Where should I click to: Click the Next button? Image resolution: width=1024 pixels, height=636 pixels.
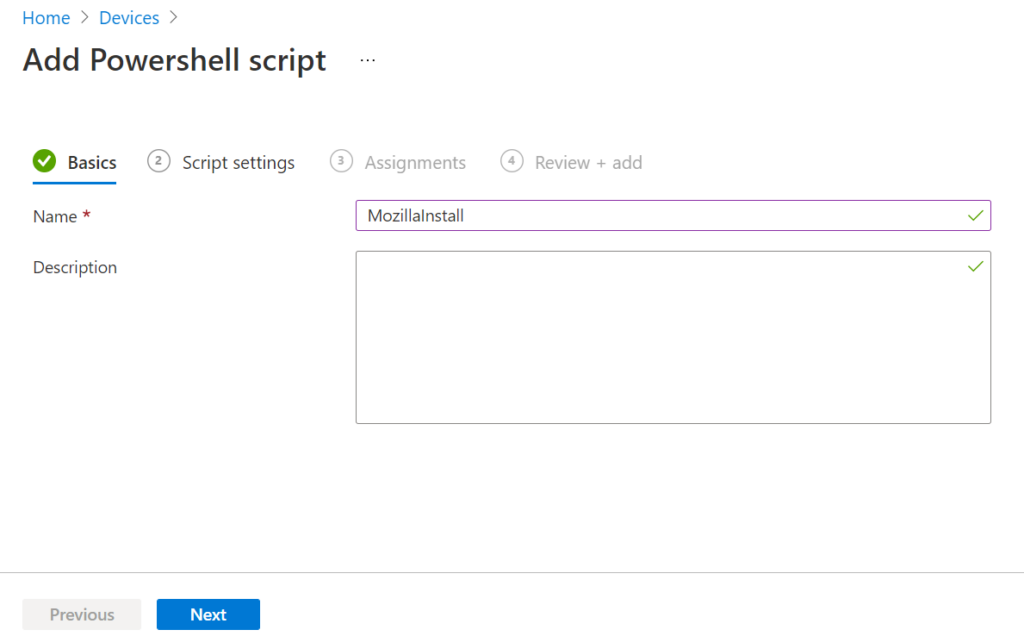click(x=208, y=614)
